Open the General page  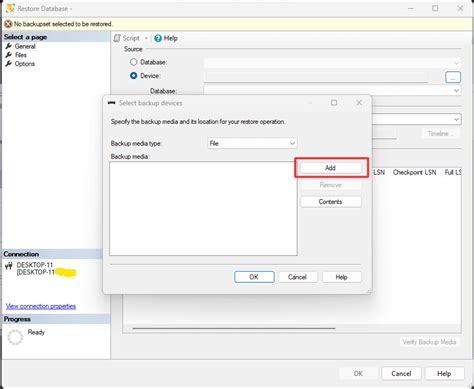[25, 46]
